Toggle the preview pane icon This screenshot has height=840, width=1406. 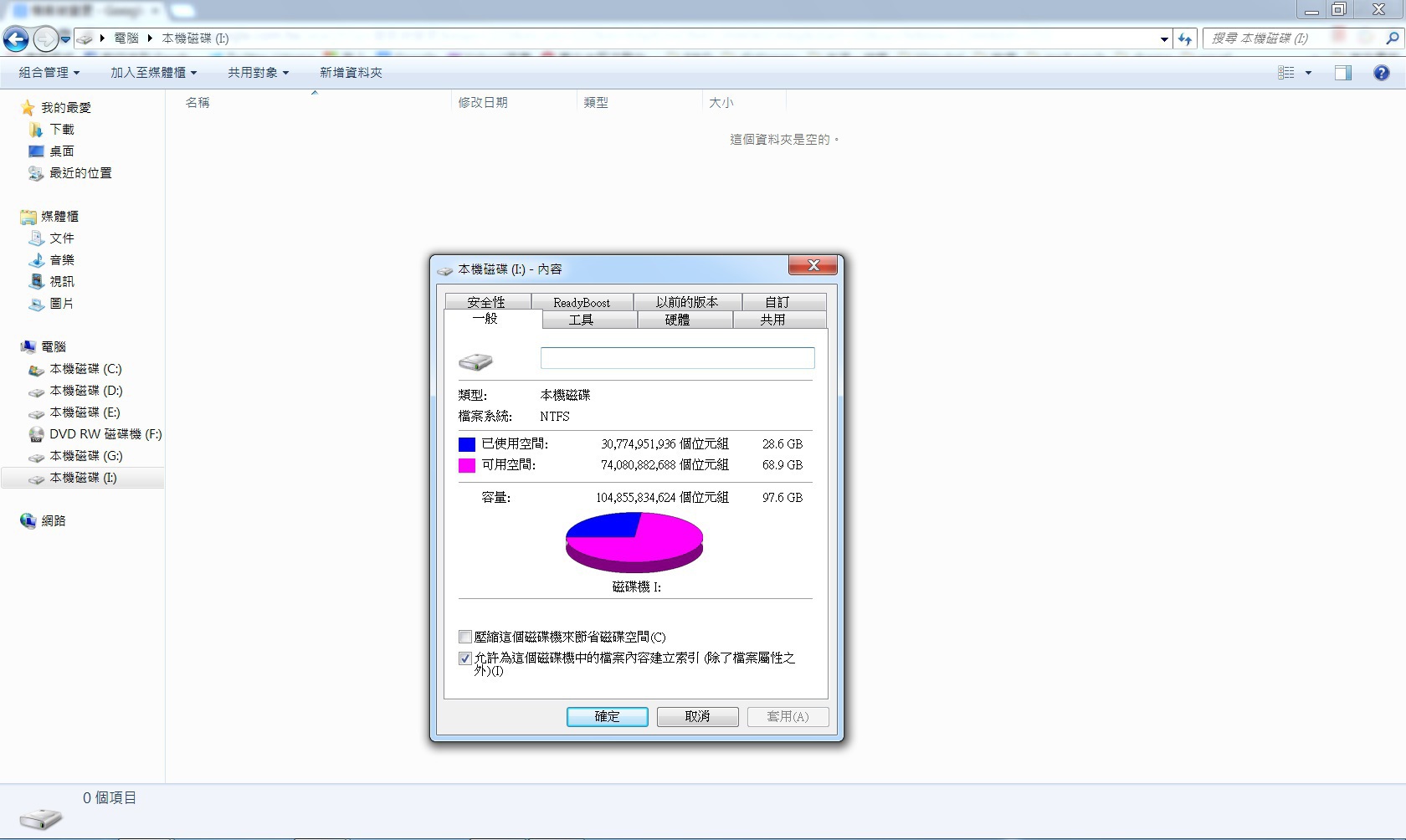point(1342,73)
